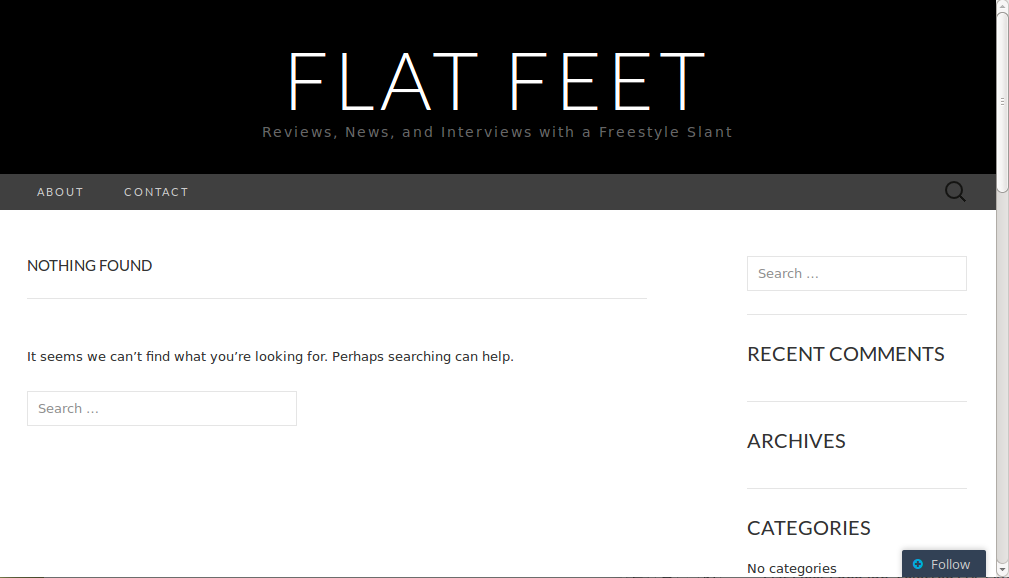Click the 'No categories' text
1009x578 pixels.
791,568
